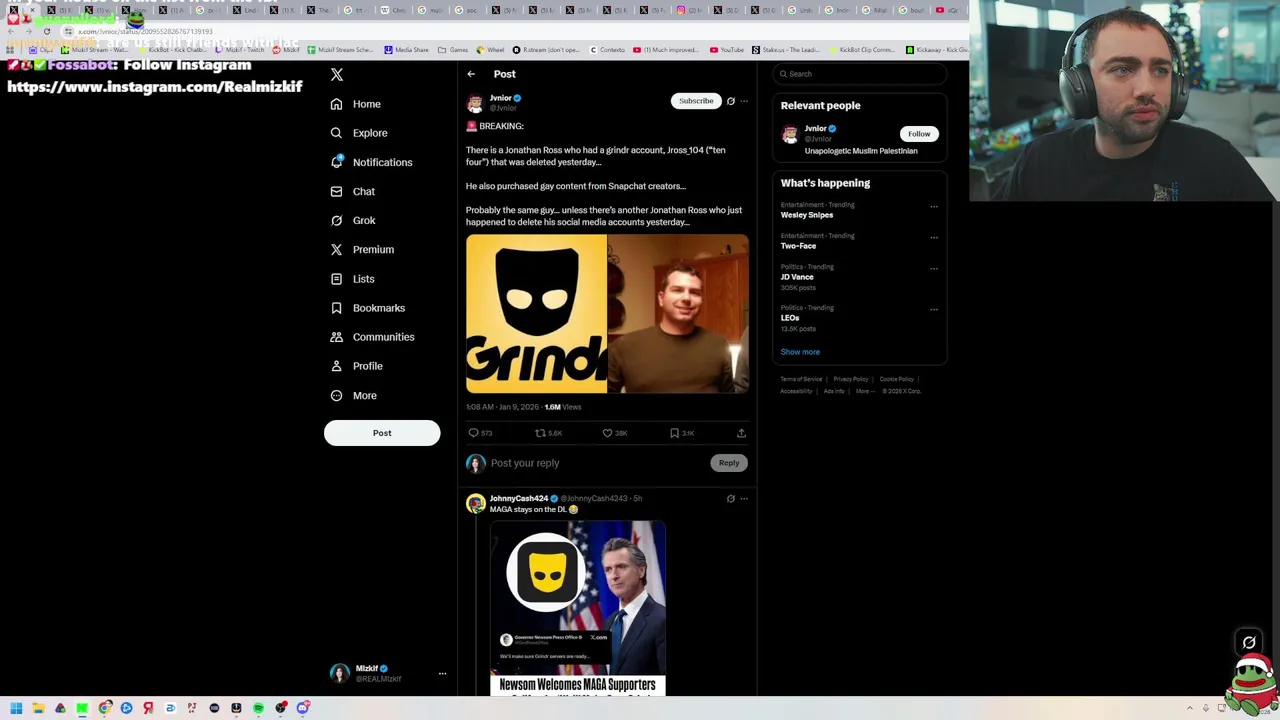1280x720 pixels.
Task: Click the Reply button
Action: [729, 463]
